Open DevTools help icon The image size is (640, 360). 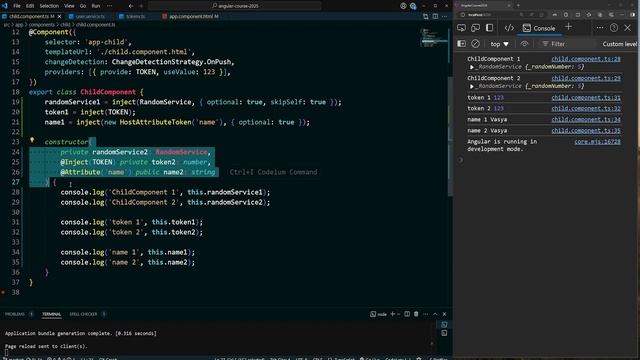[613, 27]
